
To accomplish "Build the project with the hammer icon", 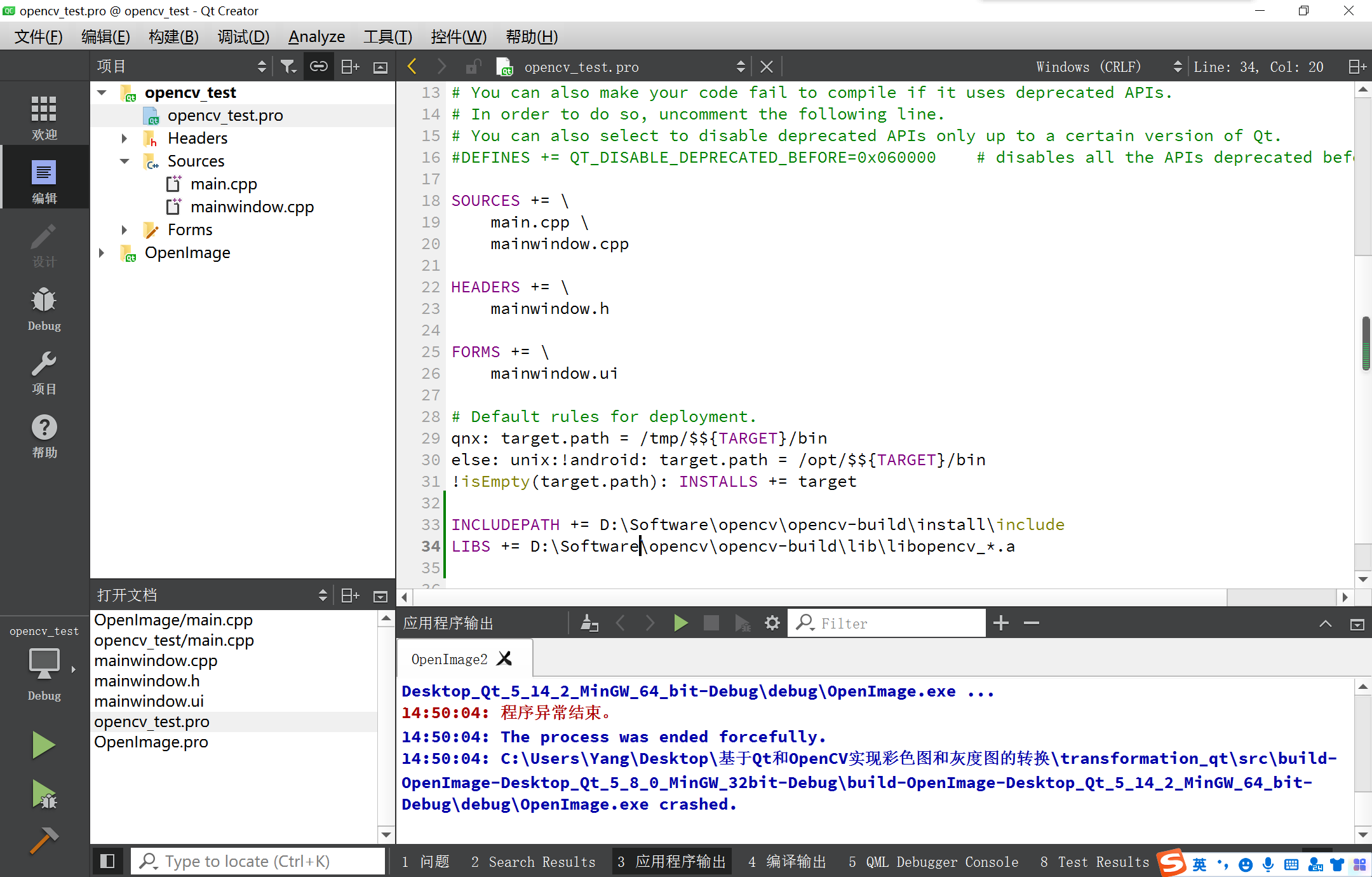I will point(44,840).
